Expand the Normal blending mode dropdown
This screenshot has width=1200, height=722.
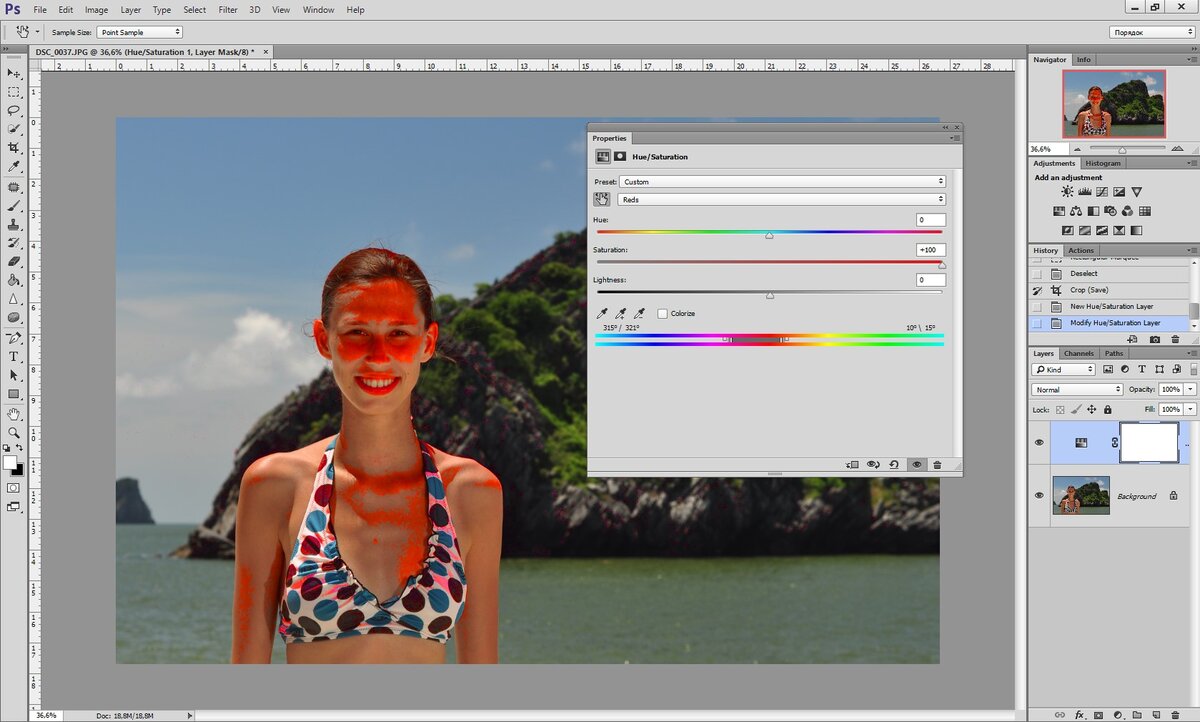tap(1077, 390)
